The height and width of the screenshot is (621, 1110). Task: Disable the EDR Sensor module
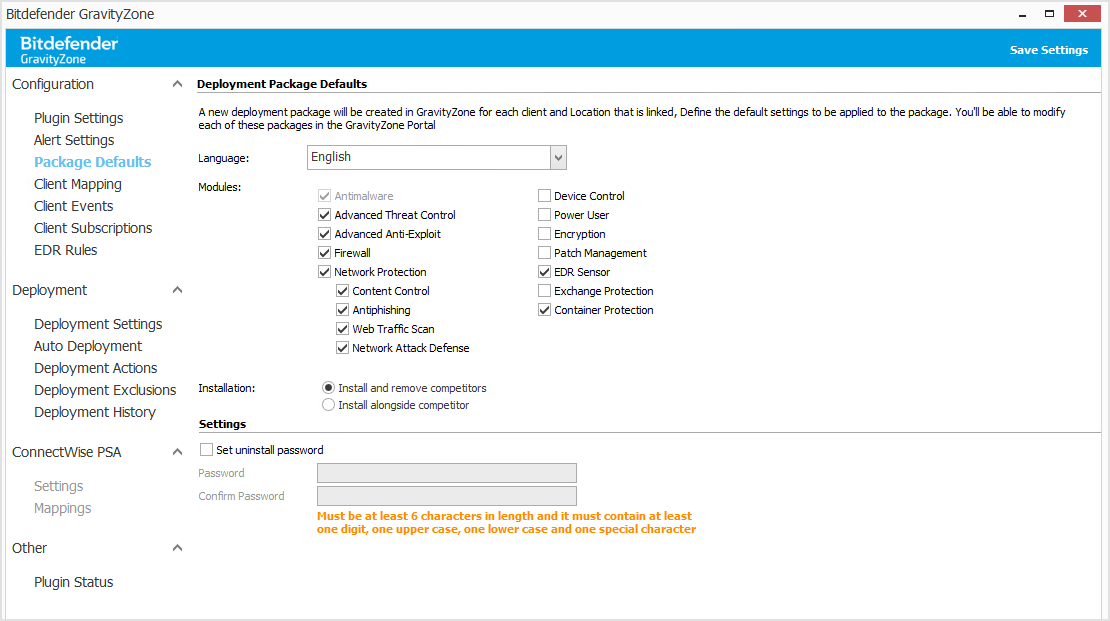click(x=544, y=271)
